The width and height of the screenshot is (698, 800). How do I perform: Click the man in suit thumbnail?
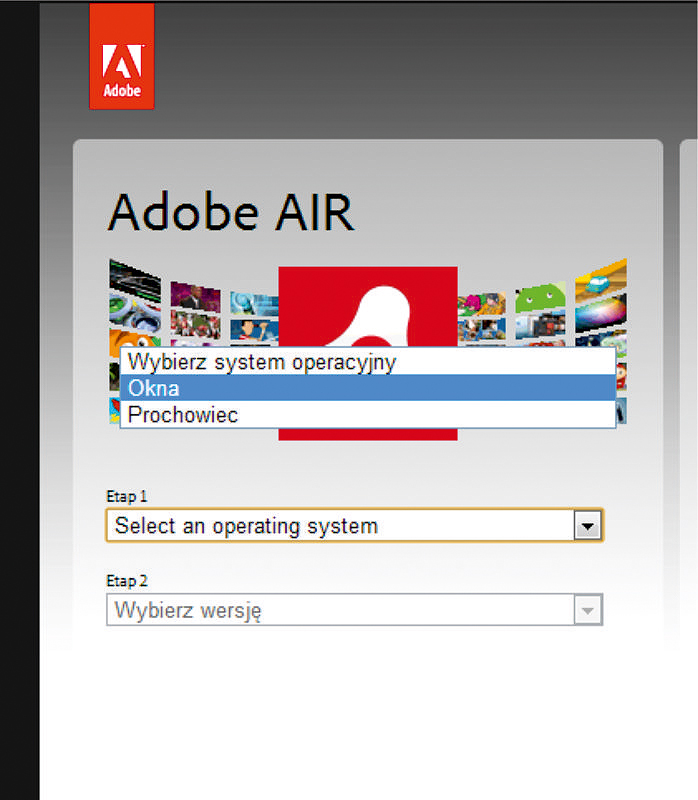195,297
